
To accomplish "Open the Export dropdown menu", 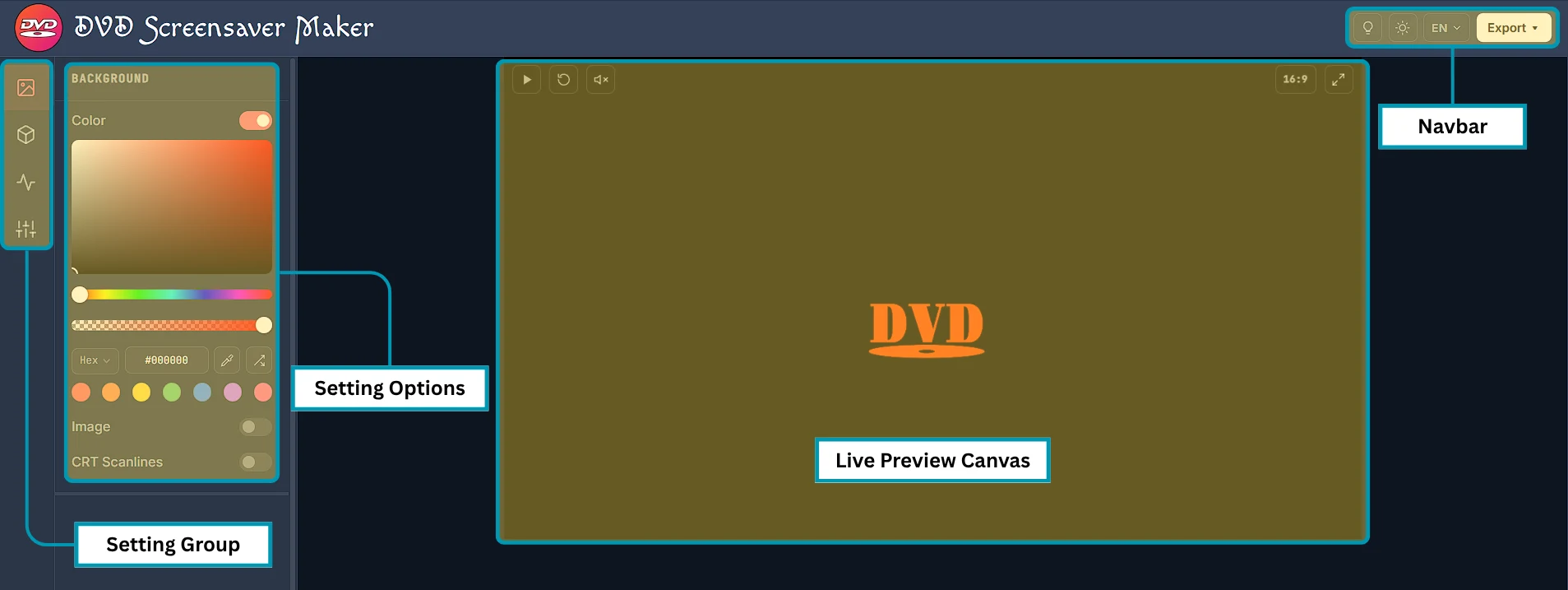I will pos(1513,28).
